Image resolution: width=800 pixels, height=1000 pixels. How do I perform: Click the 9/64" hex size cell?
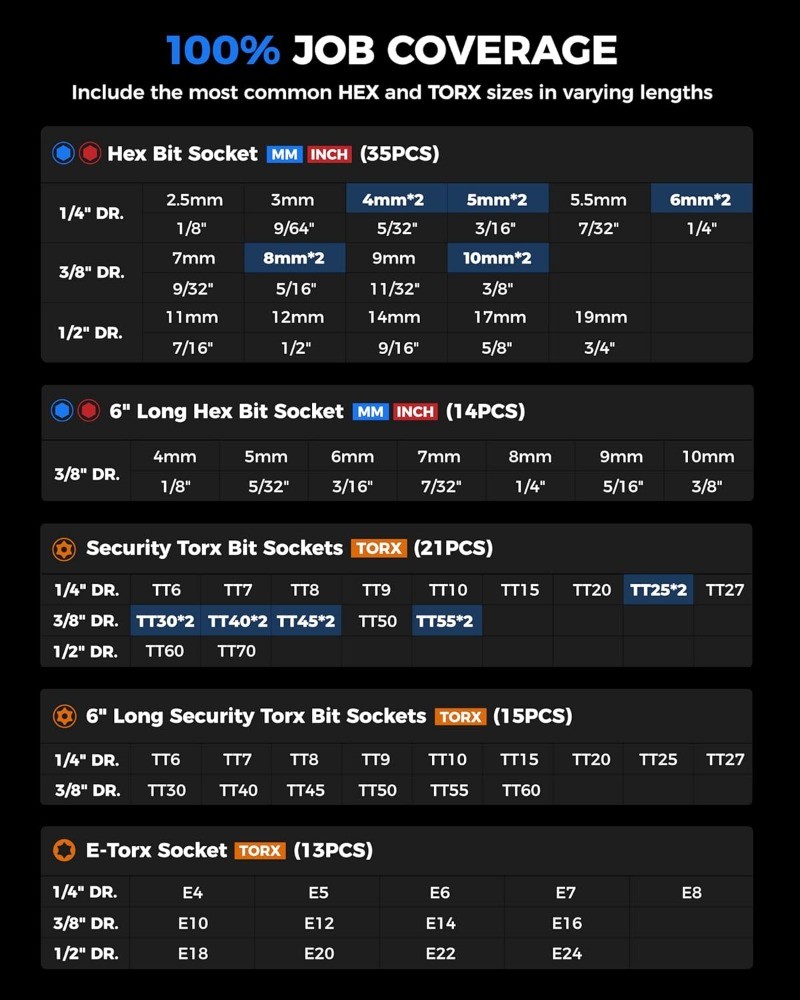(x=292, y=229)
